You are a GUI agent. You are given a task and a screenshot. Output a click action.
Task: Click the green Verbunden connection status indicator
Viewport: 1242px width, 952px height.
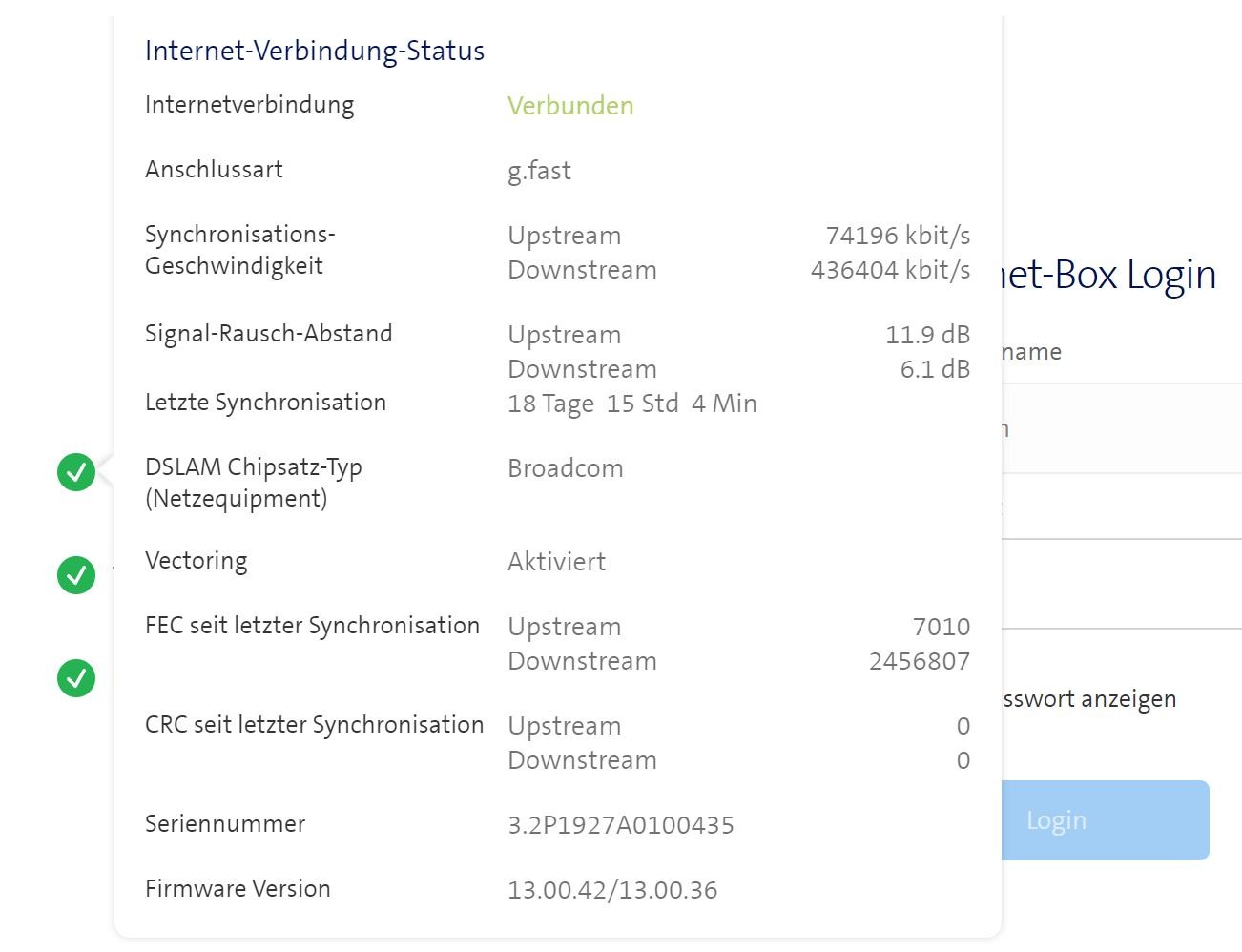click(x=569, y=105)
